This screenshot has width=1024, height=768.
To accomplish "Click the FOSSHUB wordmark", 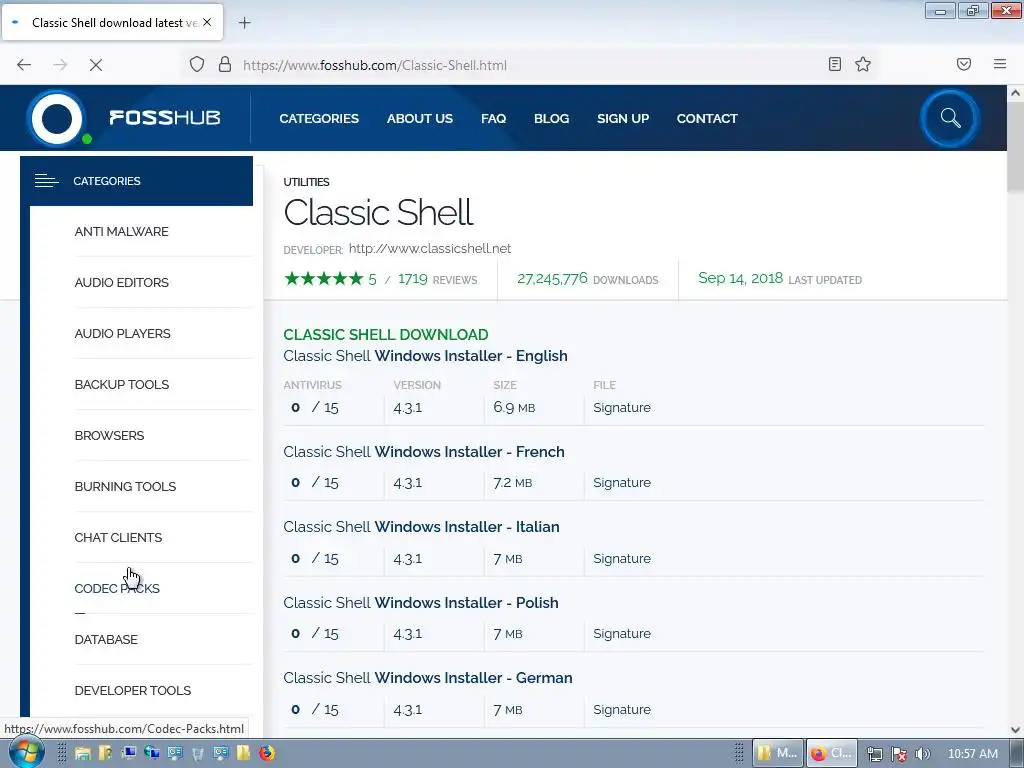I will pos(165,118).
